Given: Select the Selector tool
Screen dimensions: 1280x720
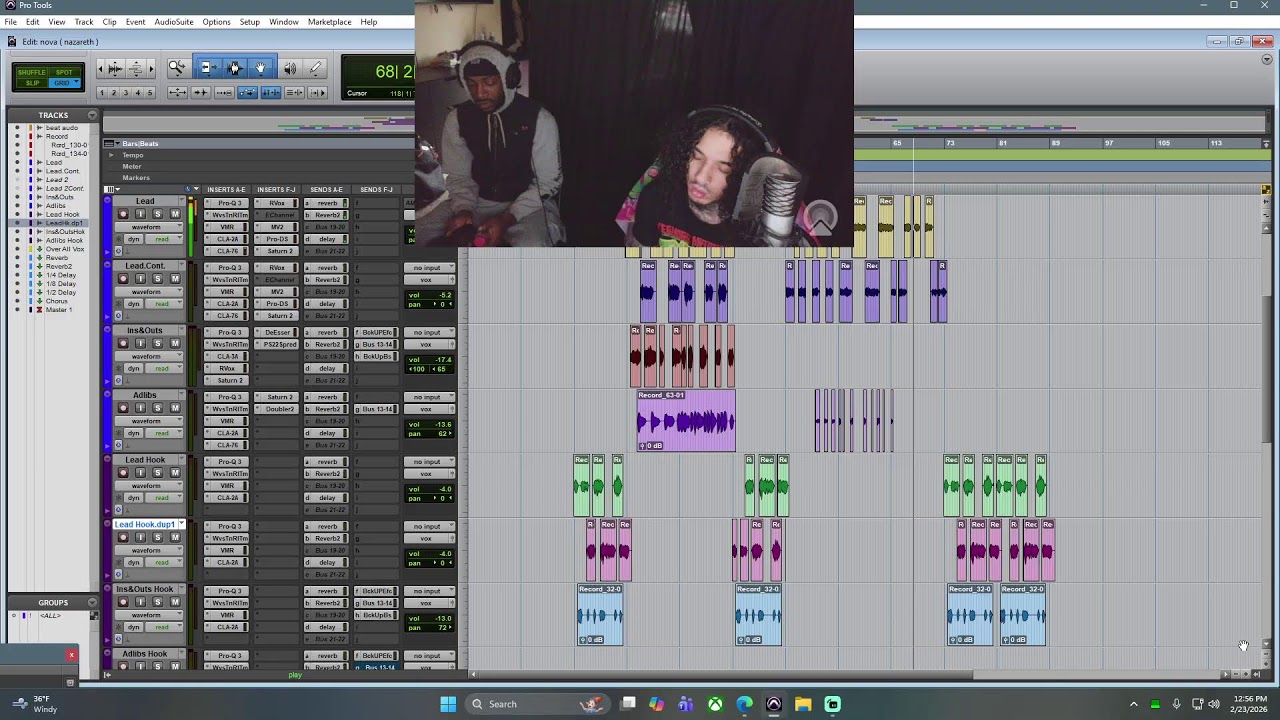Looking at the screenshot, I should click(x=234, y=68).
